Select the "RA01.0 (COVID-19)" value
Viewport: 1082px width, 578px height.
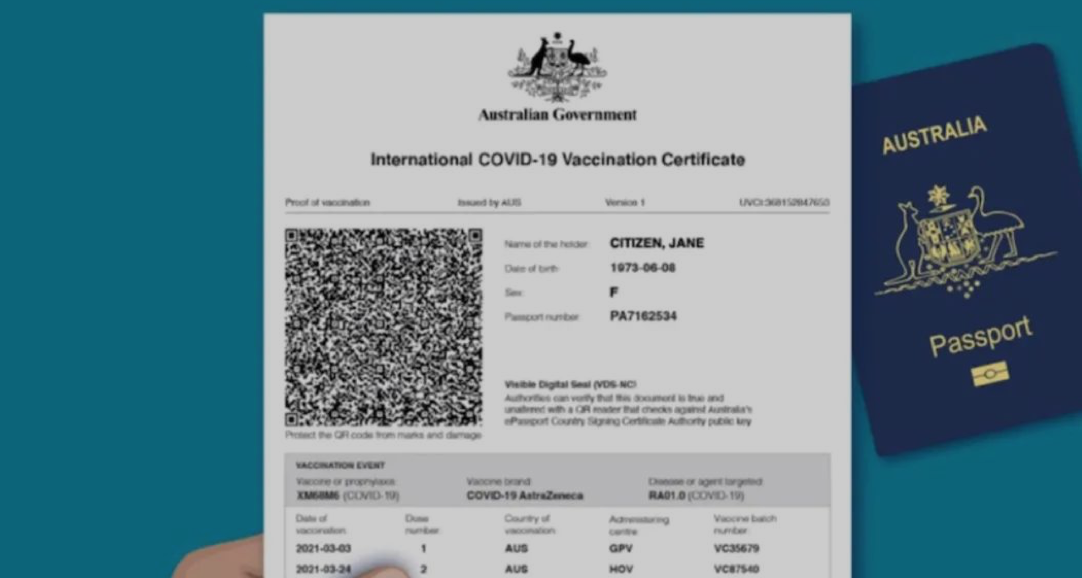[x=696, y=495]
